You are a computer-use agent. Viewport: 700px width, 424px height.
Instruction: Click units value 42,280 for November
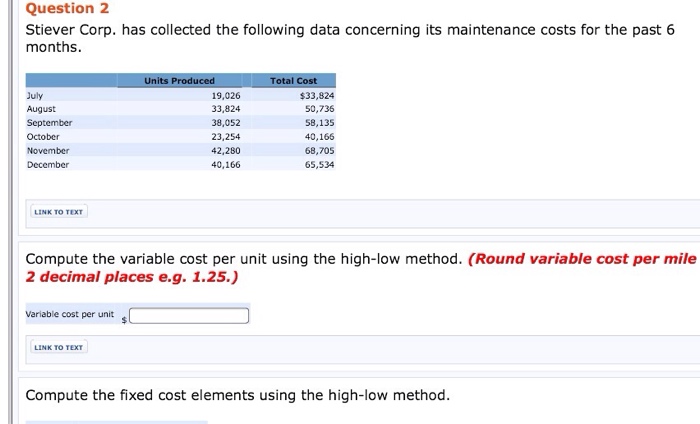[x=226, y=150]
